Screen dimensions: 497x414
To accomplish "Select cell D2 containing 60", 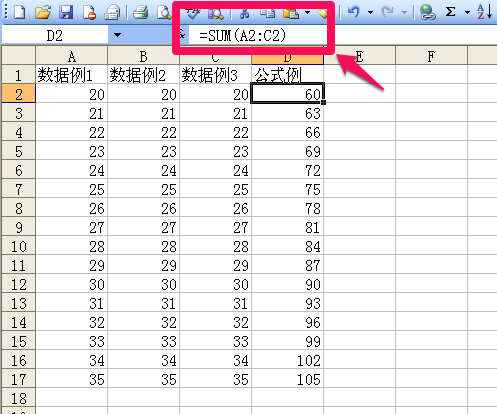I will pos(287,94).
